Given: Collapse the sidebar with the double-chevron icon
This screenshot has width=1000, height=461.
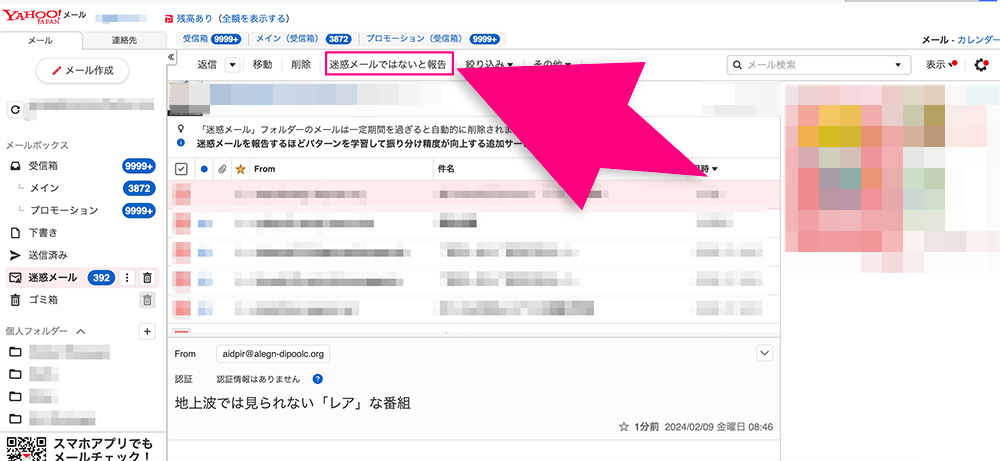Looking at the screenshot, I should click(171, 57).
